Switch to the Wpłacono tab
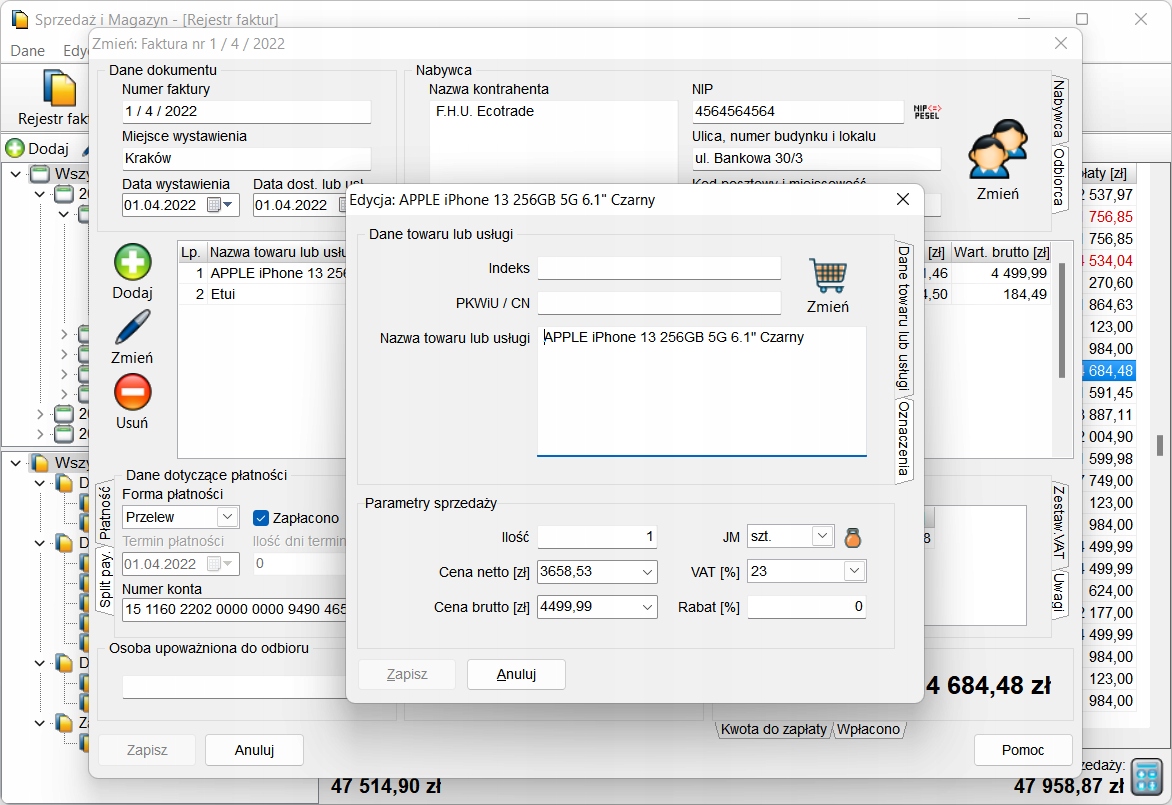Viewport: 1172px width, 805px height. 868,729
